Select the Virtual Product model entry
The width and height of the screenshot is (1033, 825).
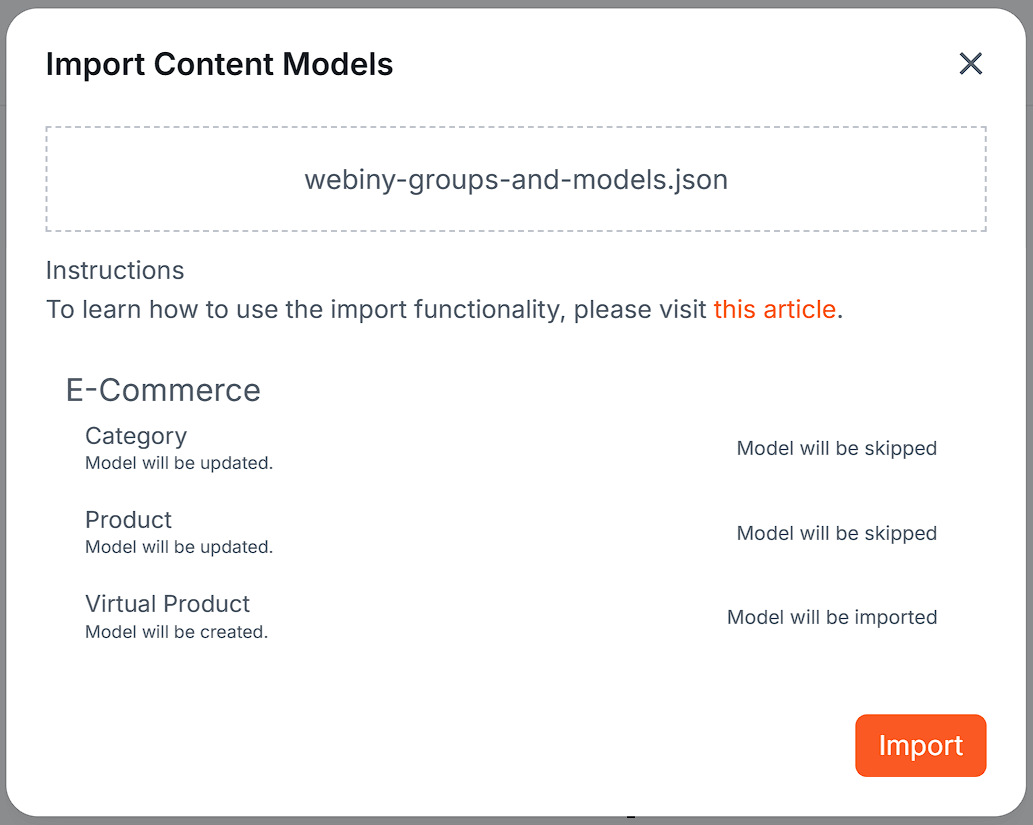click(x=167, y=604)
